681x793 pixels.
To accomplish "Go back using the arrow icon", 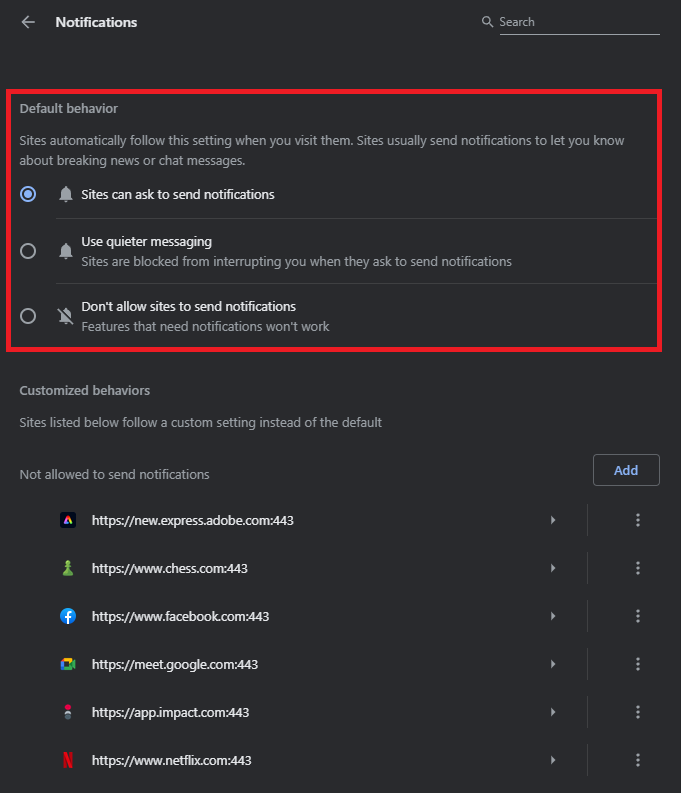I will click(28, 22).
